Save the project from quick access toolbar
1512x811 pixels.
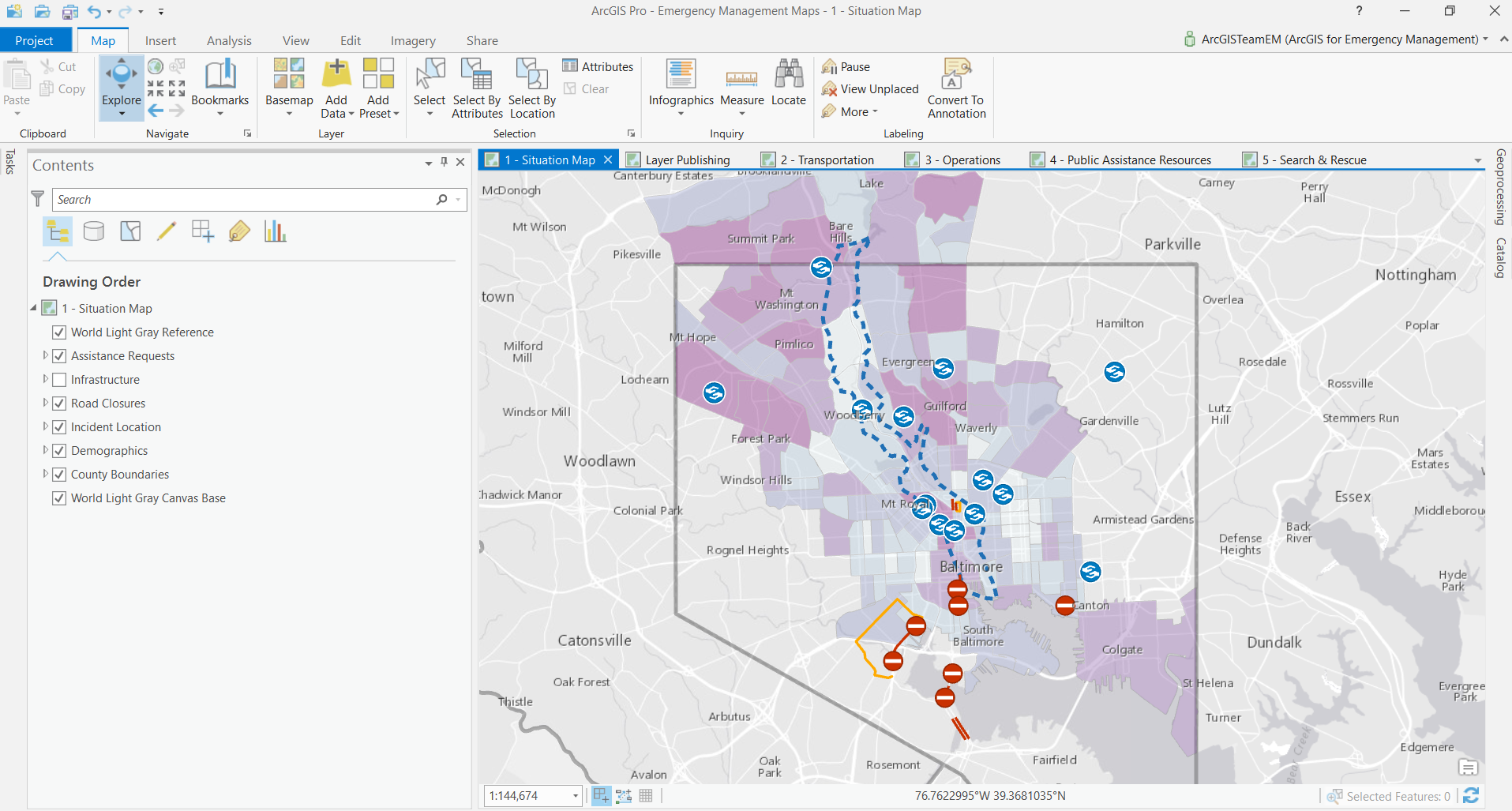click(x=69, y=11)
